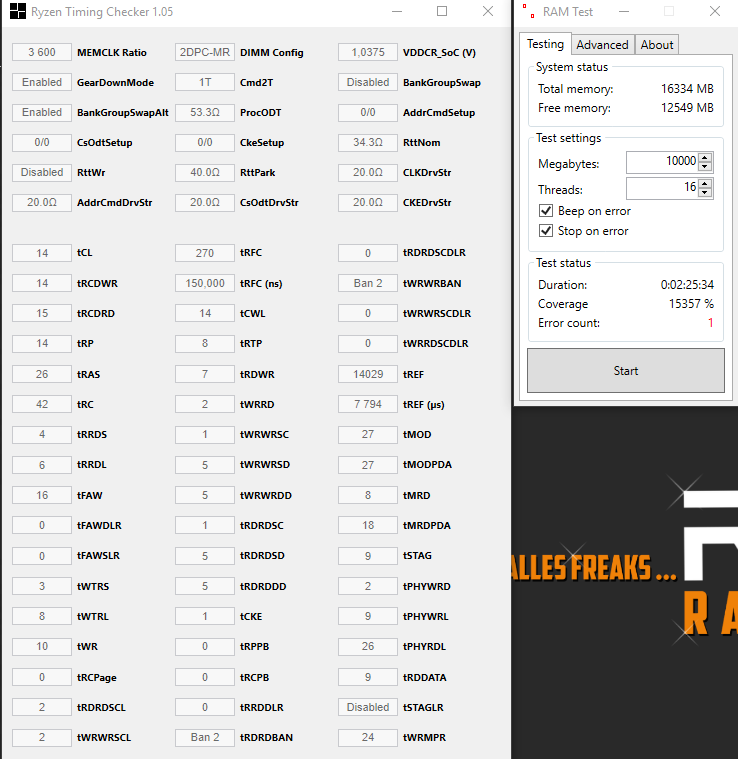The height and width of the screenshot is (759, 738).
Task: Click the RttPark value 40.0Ω
Action: coord(205,172)
